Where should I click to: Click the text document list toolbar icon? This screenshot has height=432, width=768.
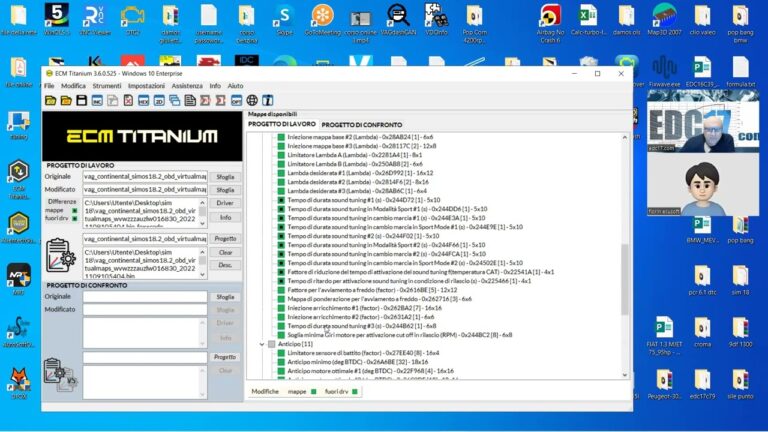pos(190,100)
